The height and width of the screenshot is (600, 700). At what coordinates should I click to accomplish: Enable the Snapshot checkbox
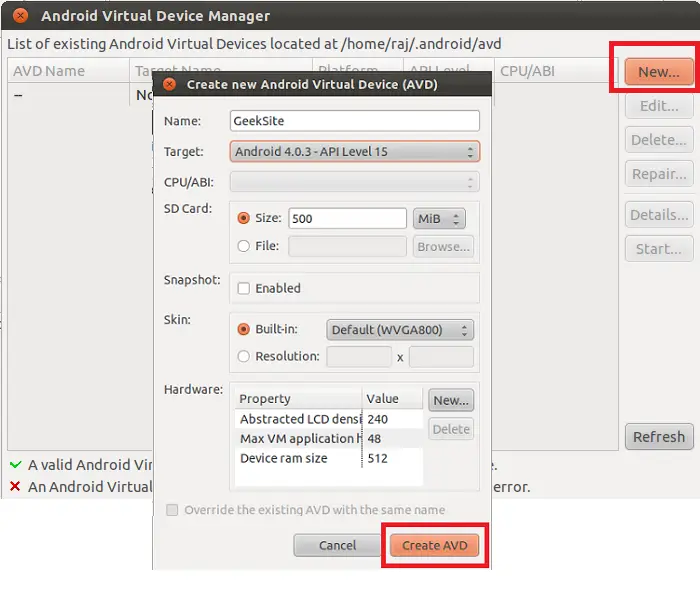(x=244, y=288)
